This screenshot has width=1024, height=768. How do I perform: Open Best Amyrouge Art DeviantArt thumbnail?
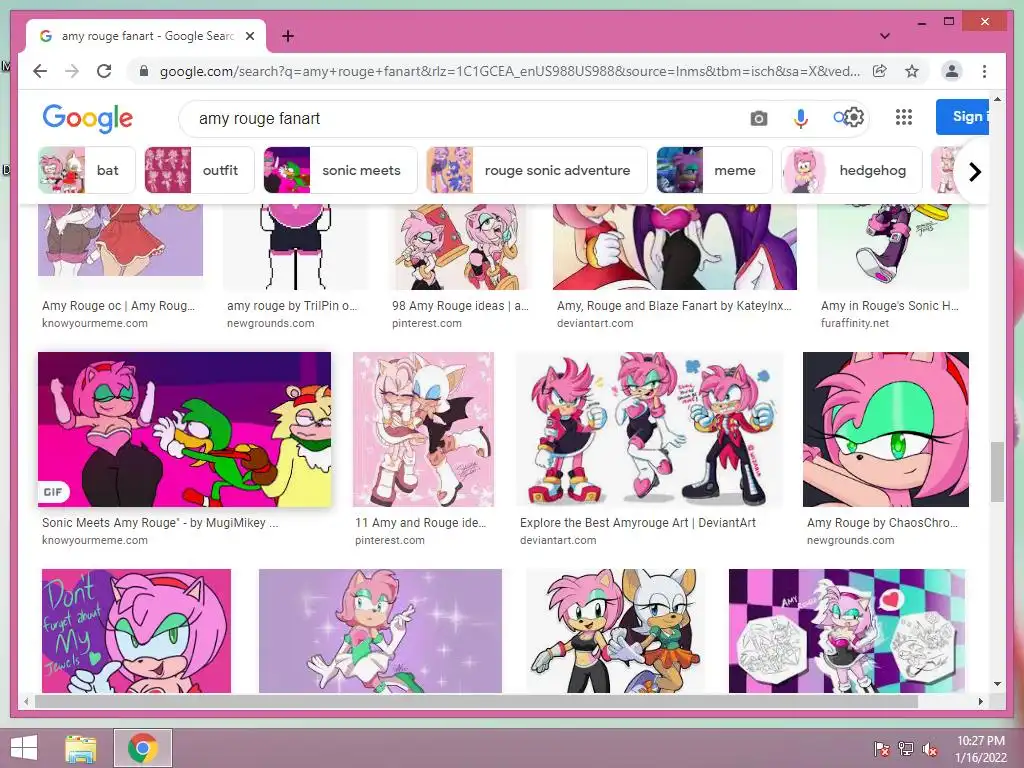649,429
